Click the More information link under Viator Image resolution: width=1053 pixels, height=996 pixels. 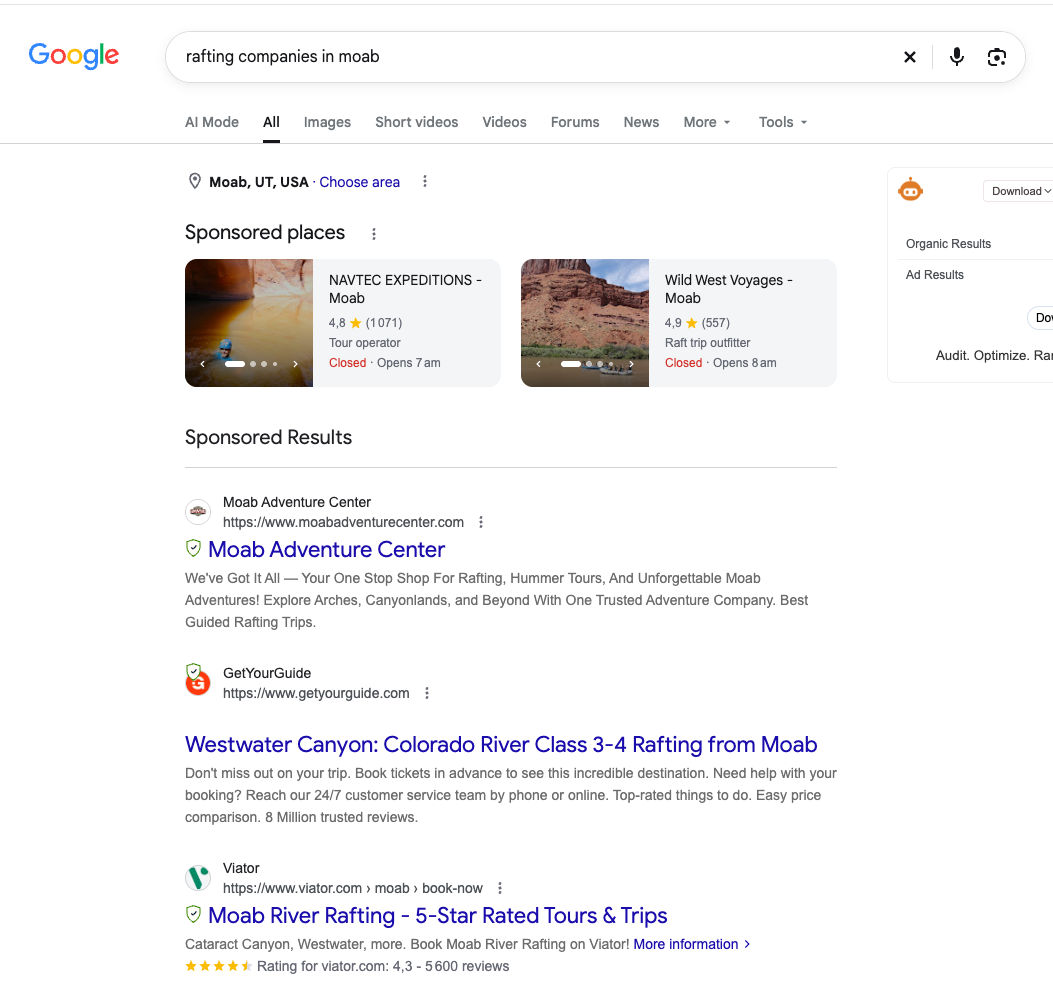coord(692,944)
